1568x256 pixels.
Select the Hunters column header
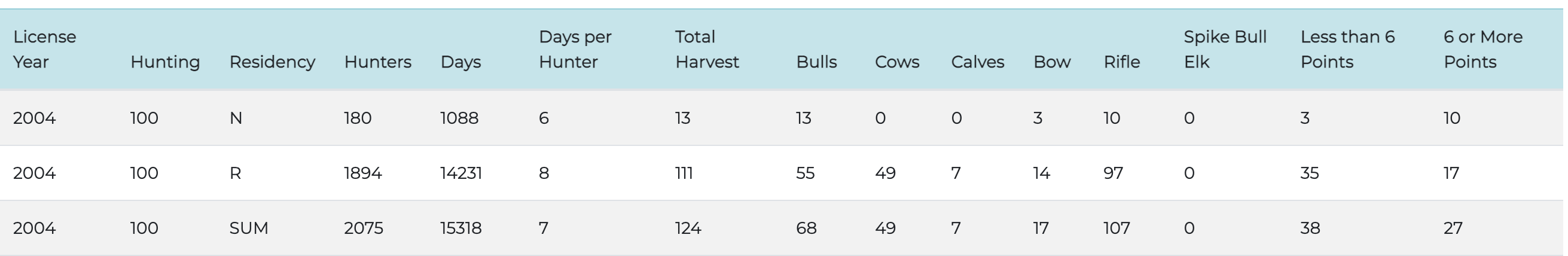point(377,62)
